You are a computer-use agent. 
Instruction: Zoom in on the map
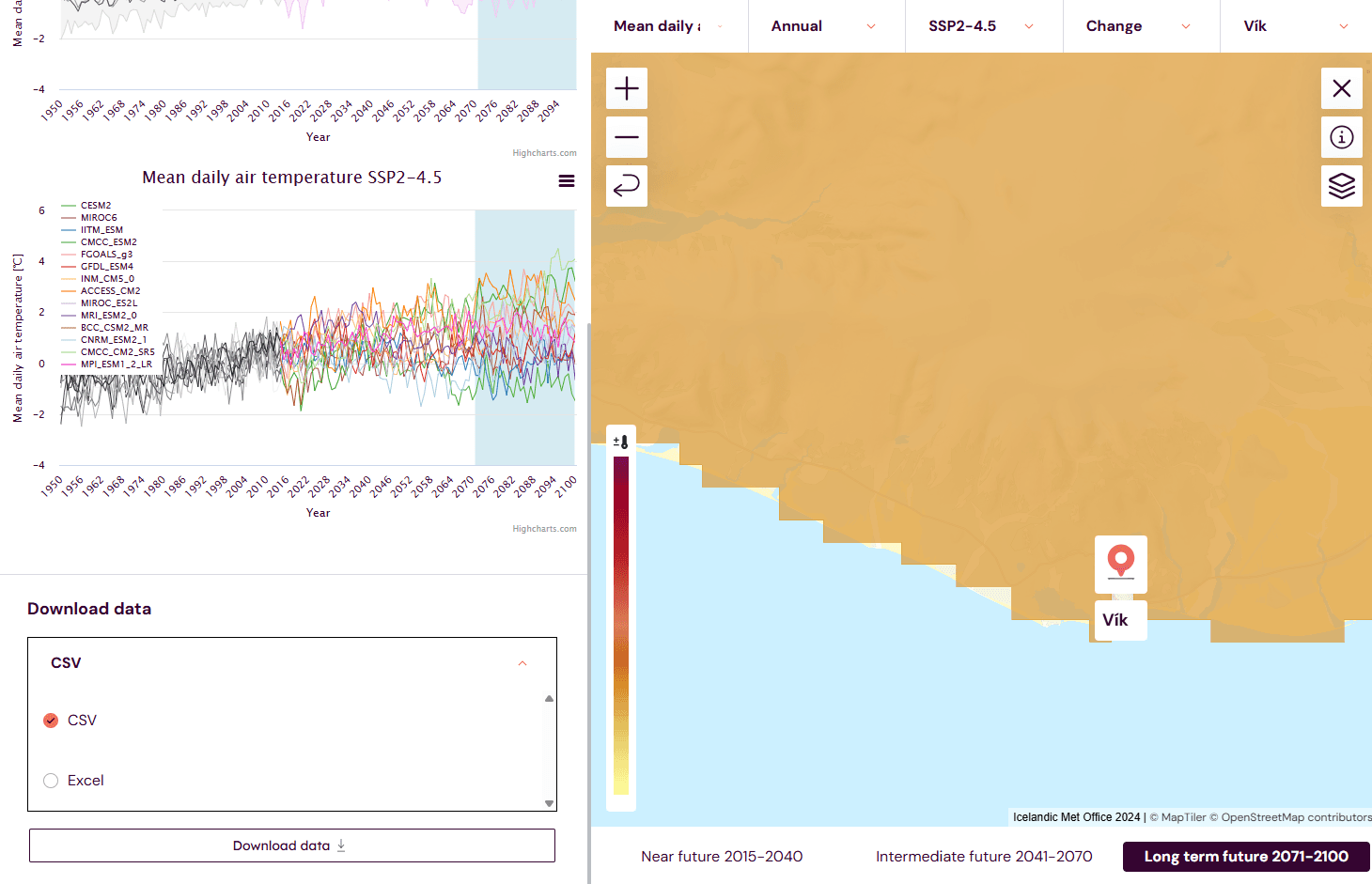[627, 88]
